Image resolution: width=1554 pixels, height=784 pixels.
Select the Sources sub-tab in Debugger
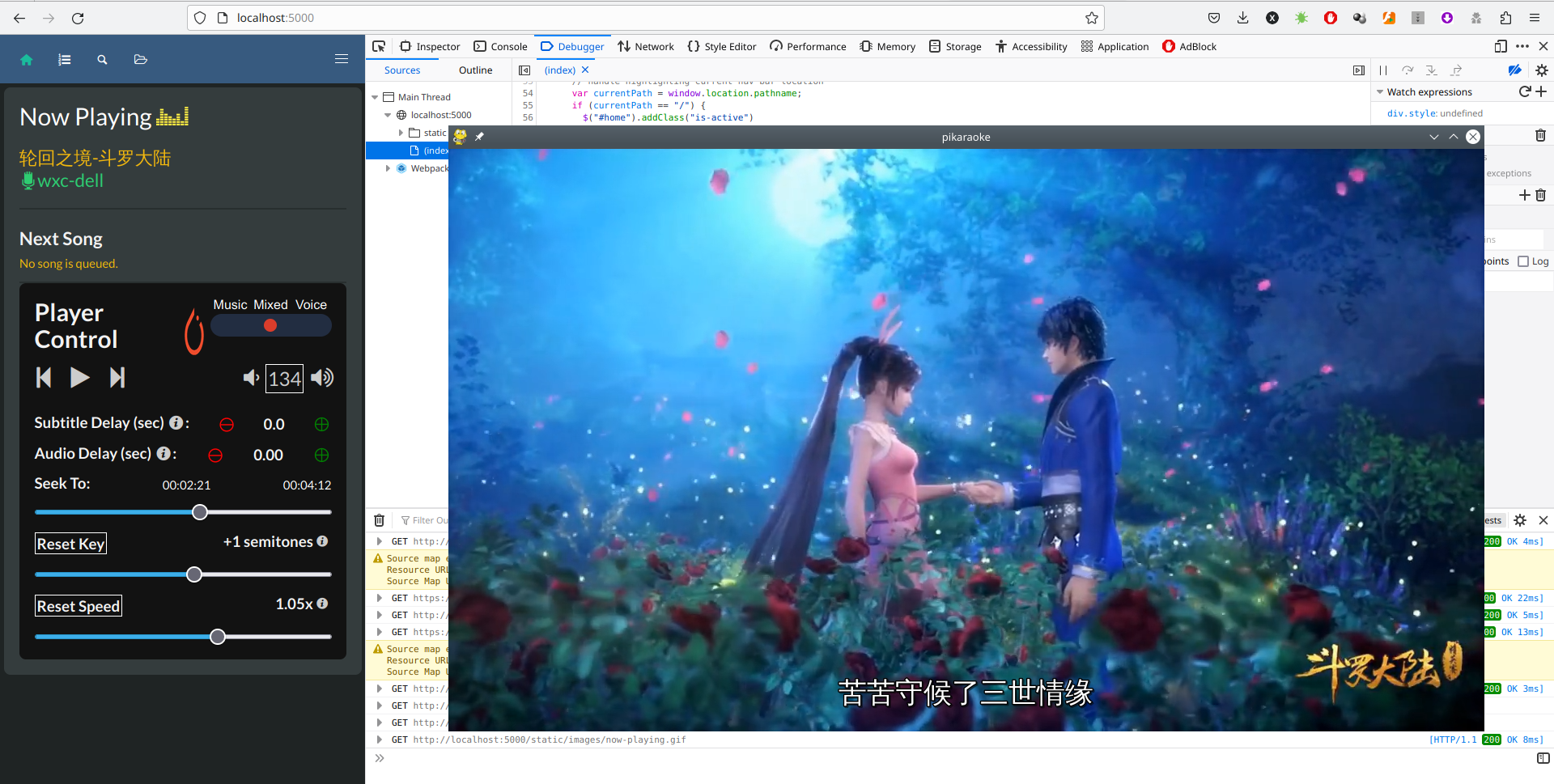tap(402, 70)
